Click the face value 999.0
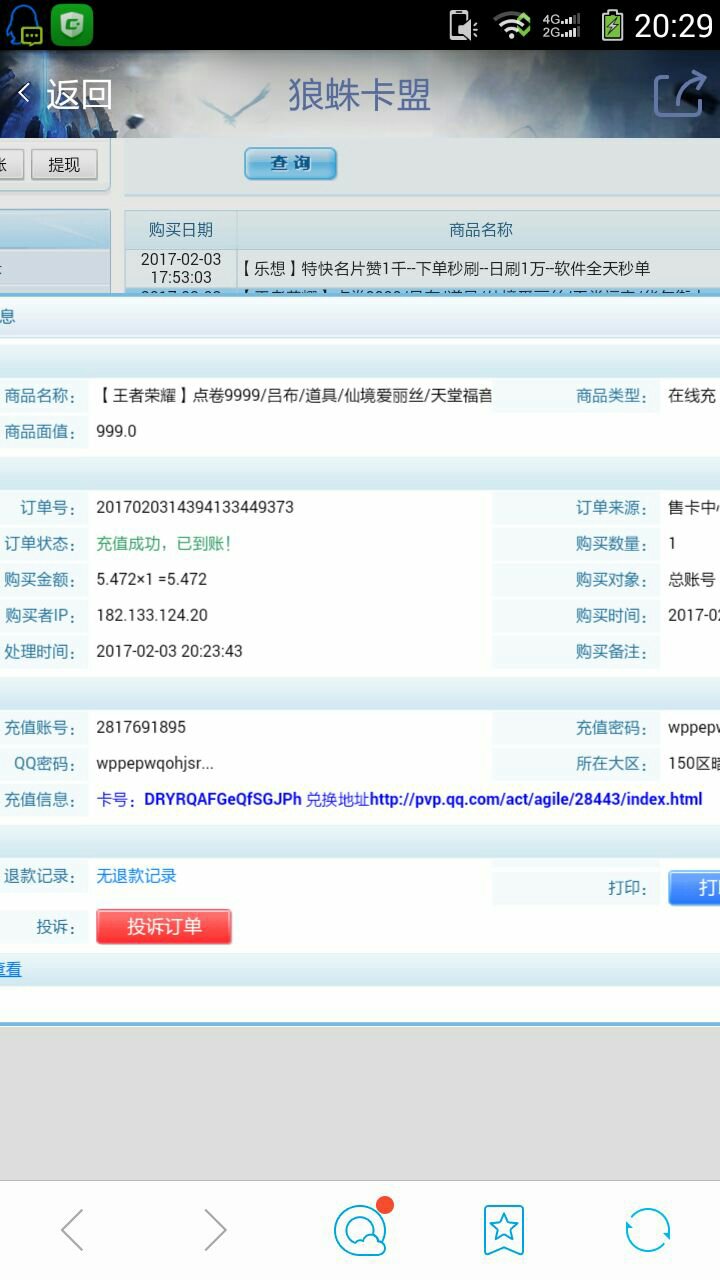Image resolution: width=720 pixels, height=1280 pixels. click(x=116, y=431)
